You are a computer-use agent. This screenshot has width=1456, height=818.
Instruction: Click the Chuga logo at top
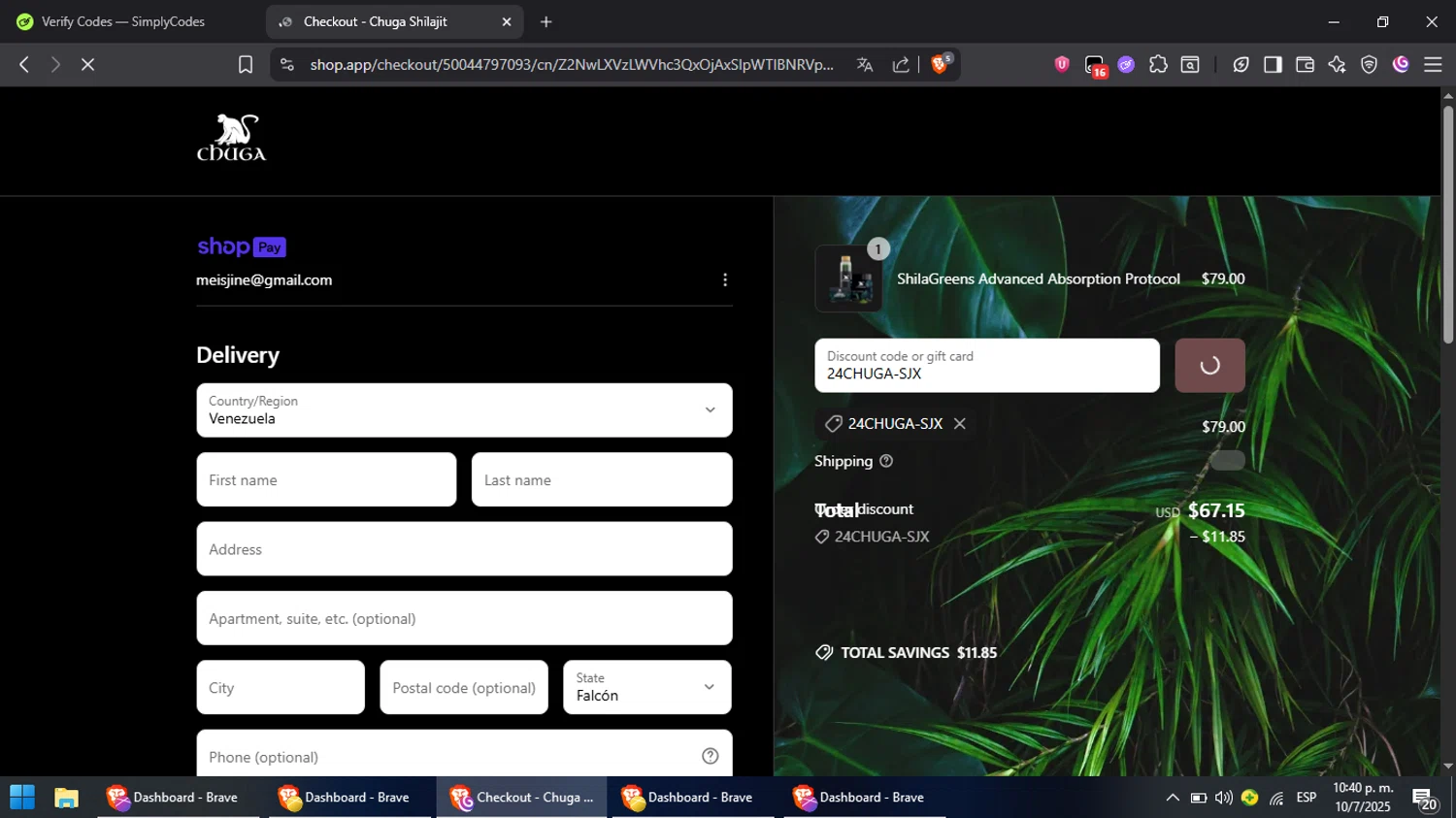[x=231, y=138]
